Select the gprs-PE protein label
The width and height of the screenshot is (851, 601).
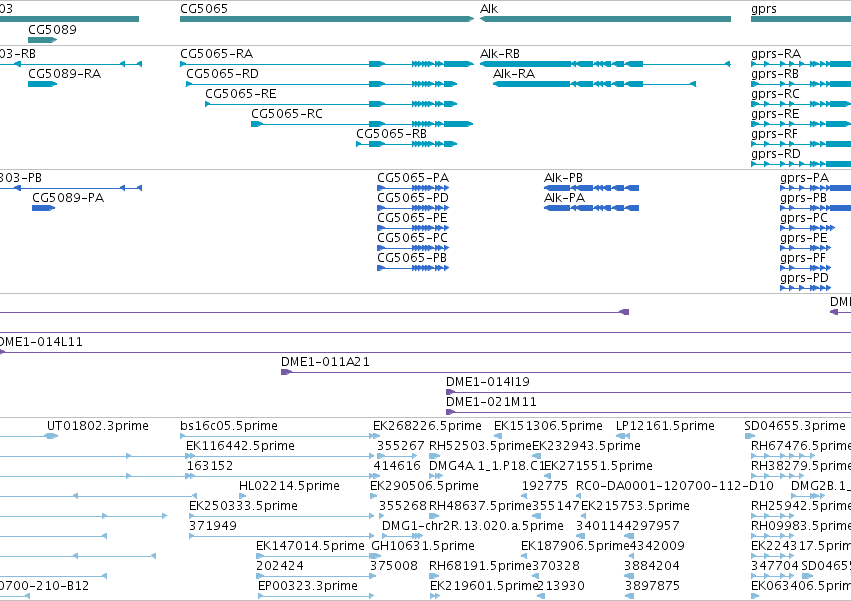pyautogui.click(x=804, y=238)
